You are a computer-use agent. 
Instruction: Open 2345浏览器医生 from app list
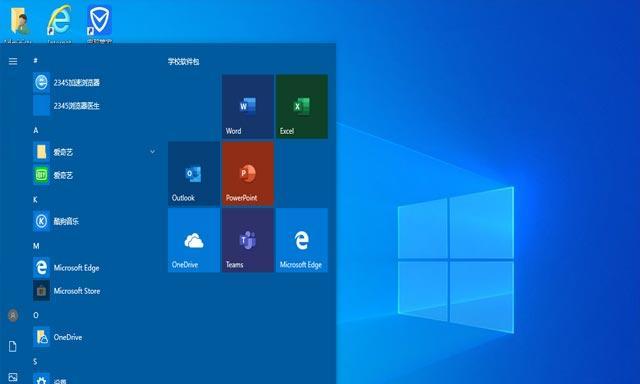pos(96,106)
